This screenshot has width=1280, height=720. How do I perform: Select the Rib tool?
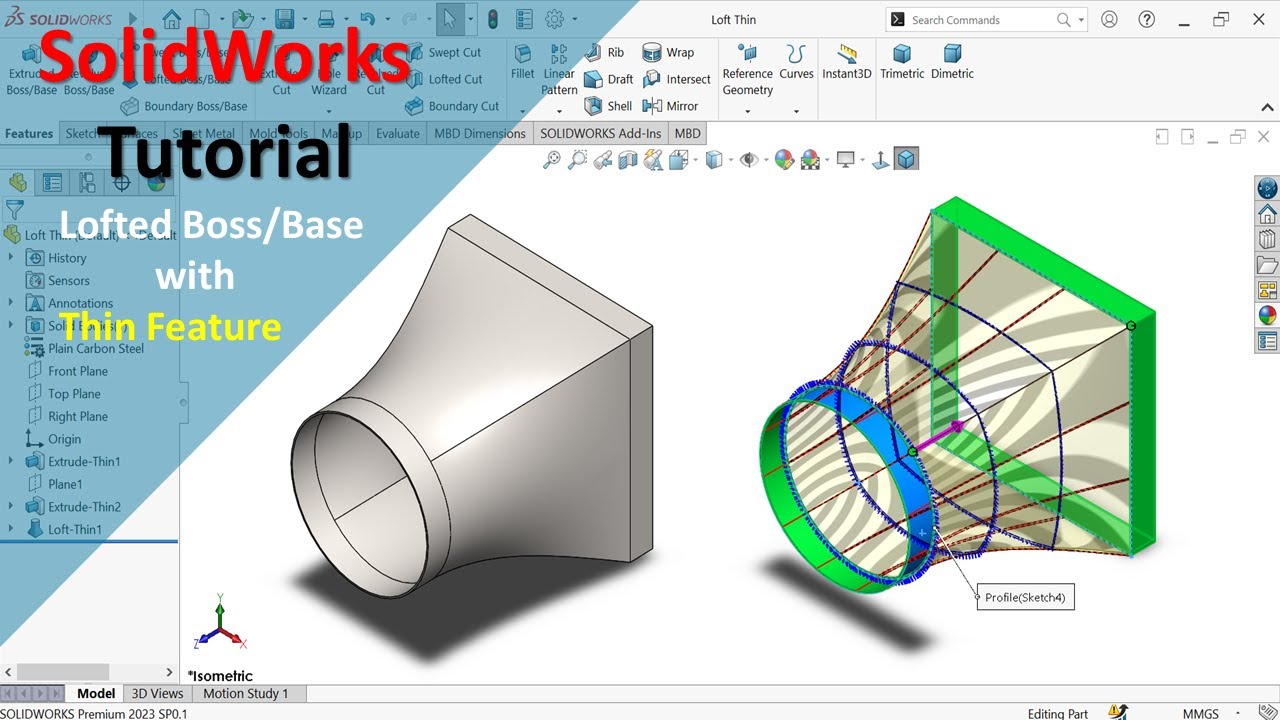[606, 53]
